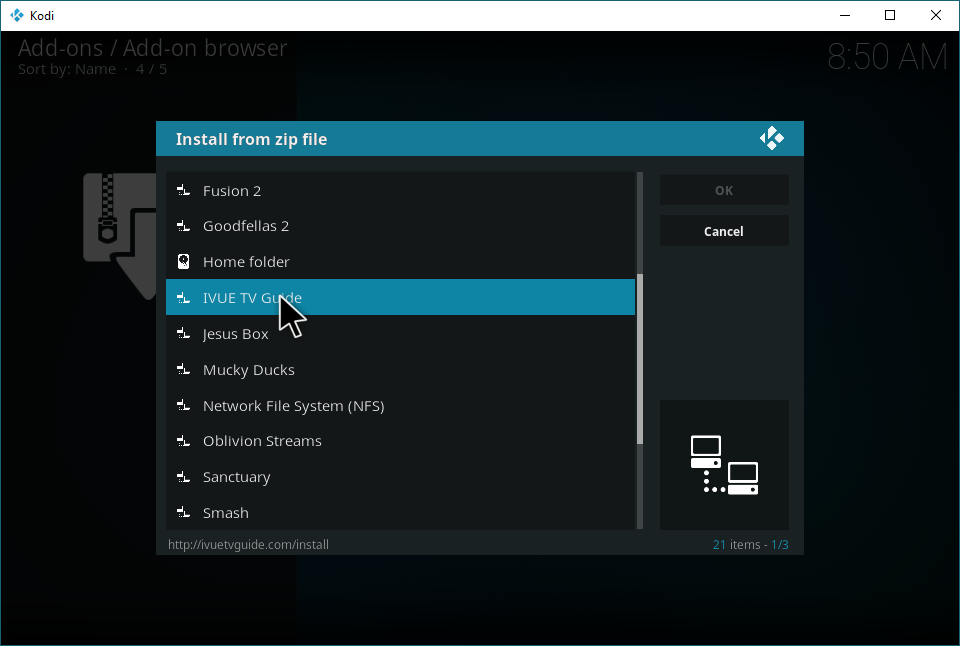Click the 8:50 AM clock
The height and width of the screenshot is (646, 960).
(887, 57)
